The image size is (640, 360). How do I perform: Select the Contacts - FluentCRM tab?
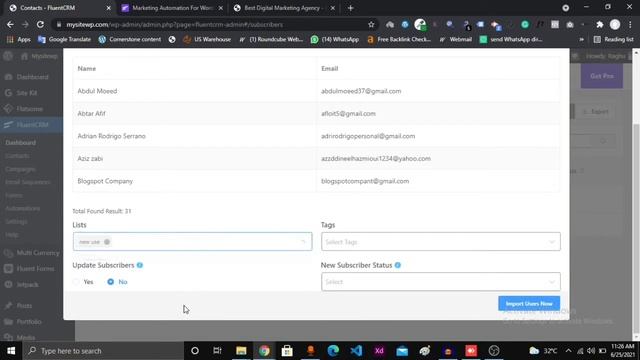[59, 8]
